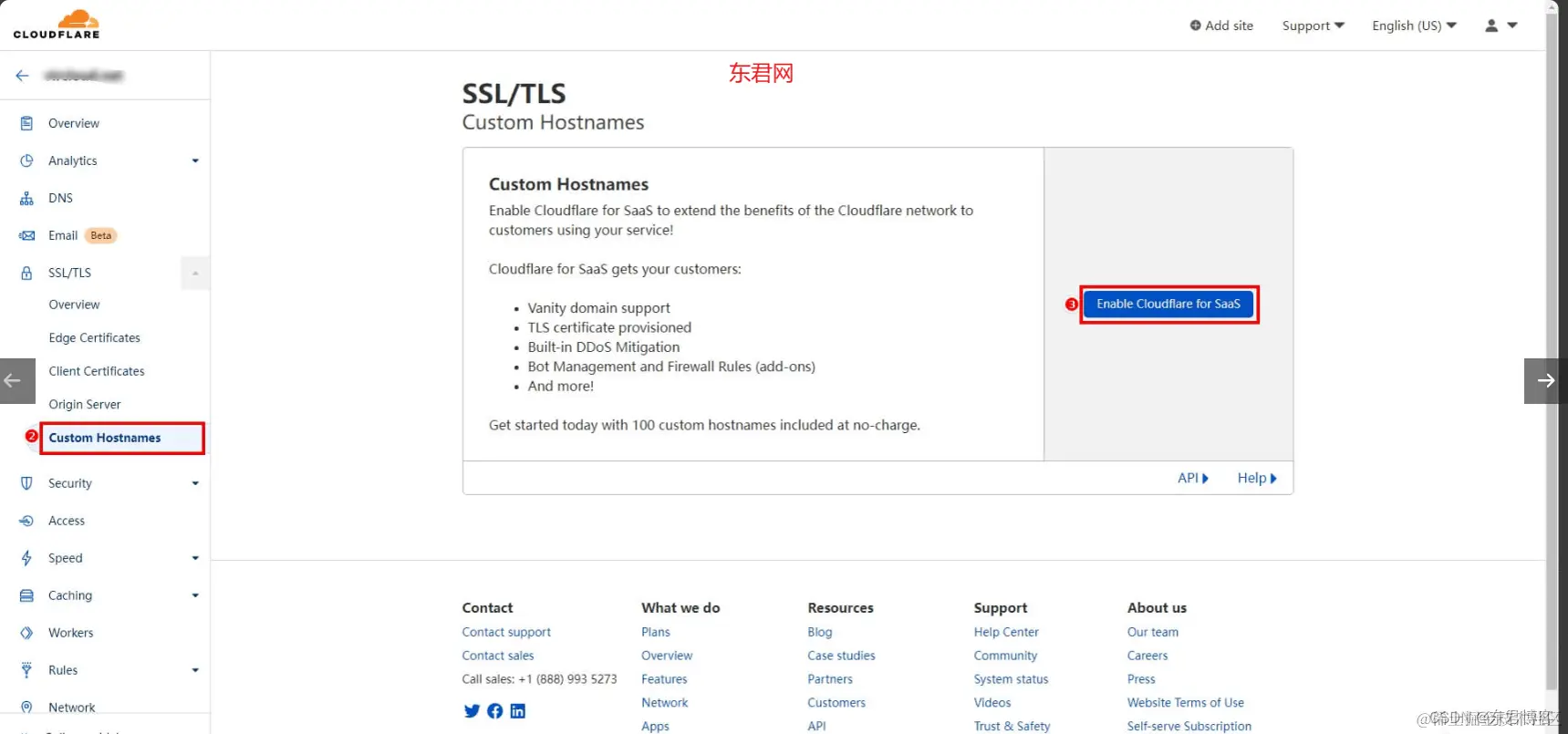The width and height of the screenshot is (1568, 734).
Task: Click the Cloudflare logo
Action: (57, 25)
